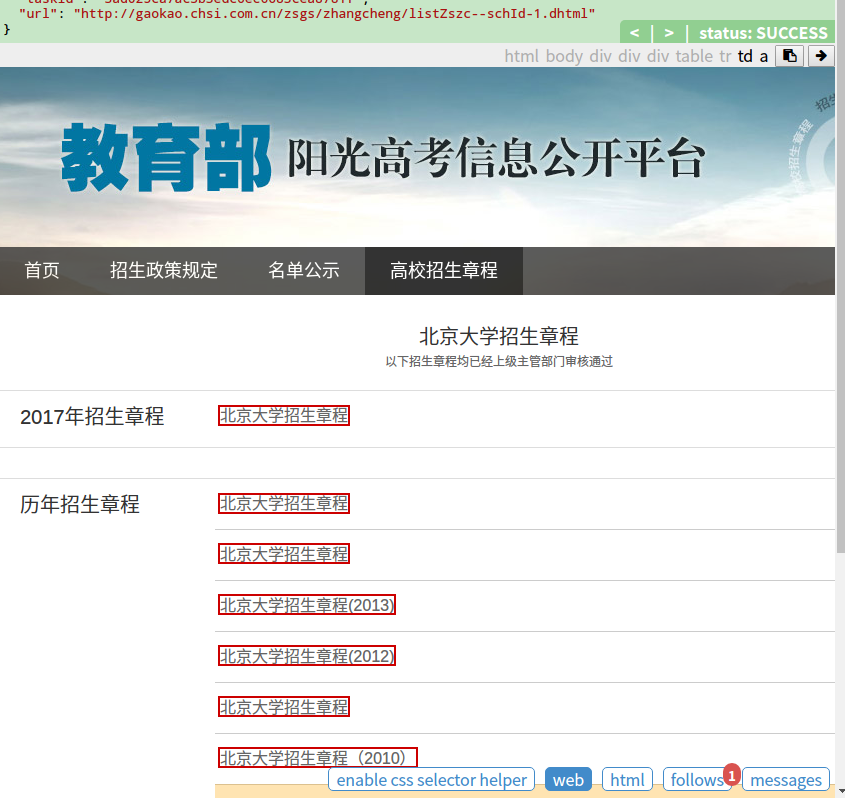Click the red follows notification badge
Screen dimensions: 845x798
tap(732, 774)
